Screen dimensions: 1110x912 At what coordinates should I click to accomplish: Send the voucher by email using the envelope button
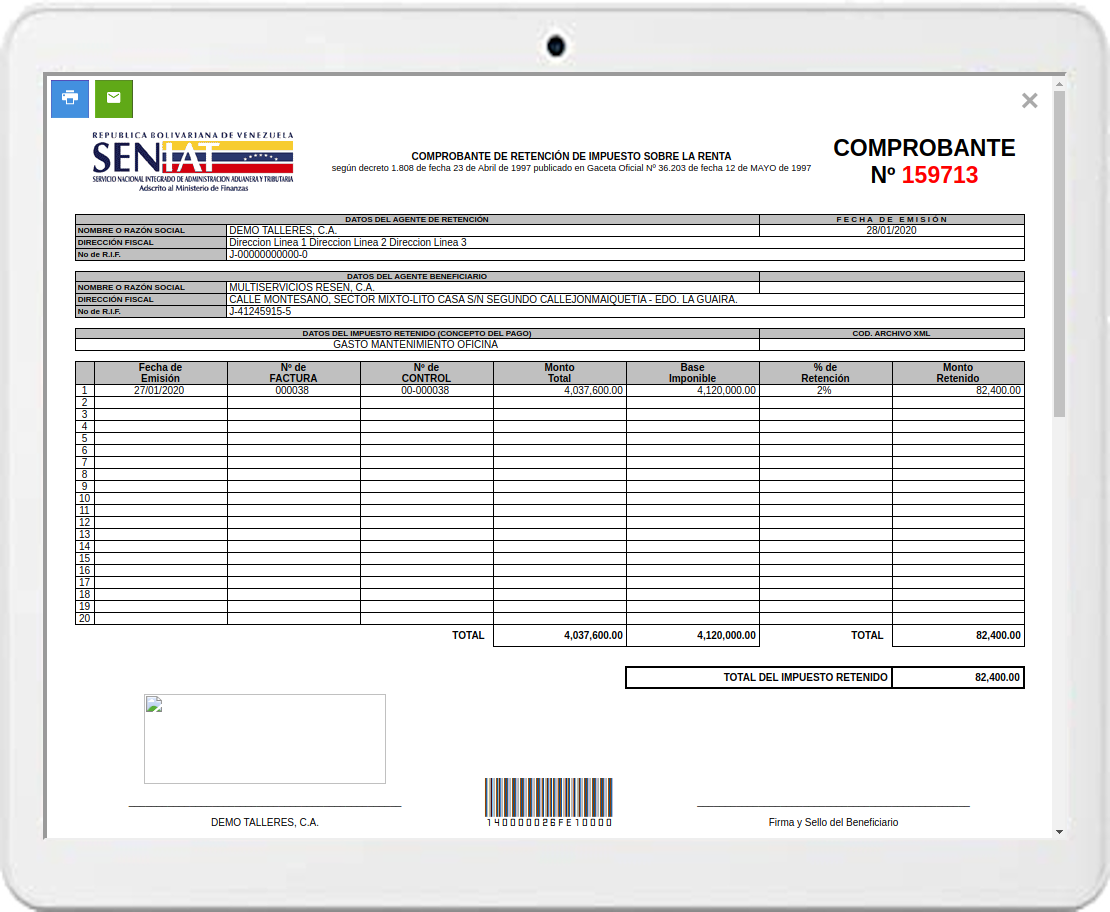point(114,98)
